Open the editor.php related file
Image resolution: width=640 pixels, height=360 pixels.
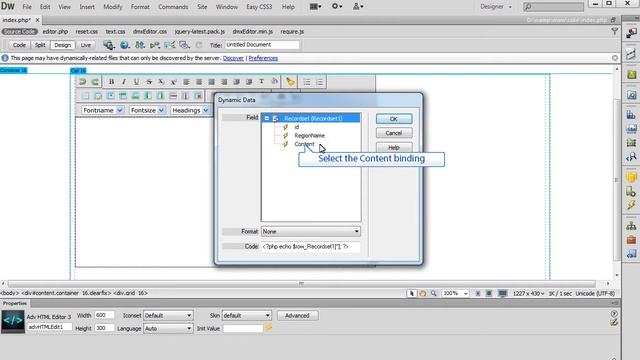pyautogui.click(x=55, y=31)
